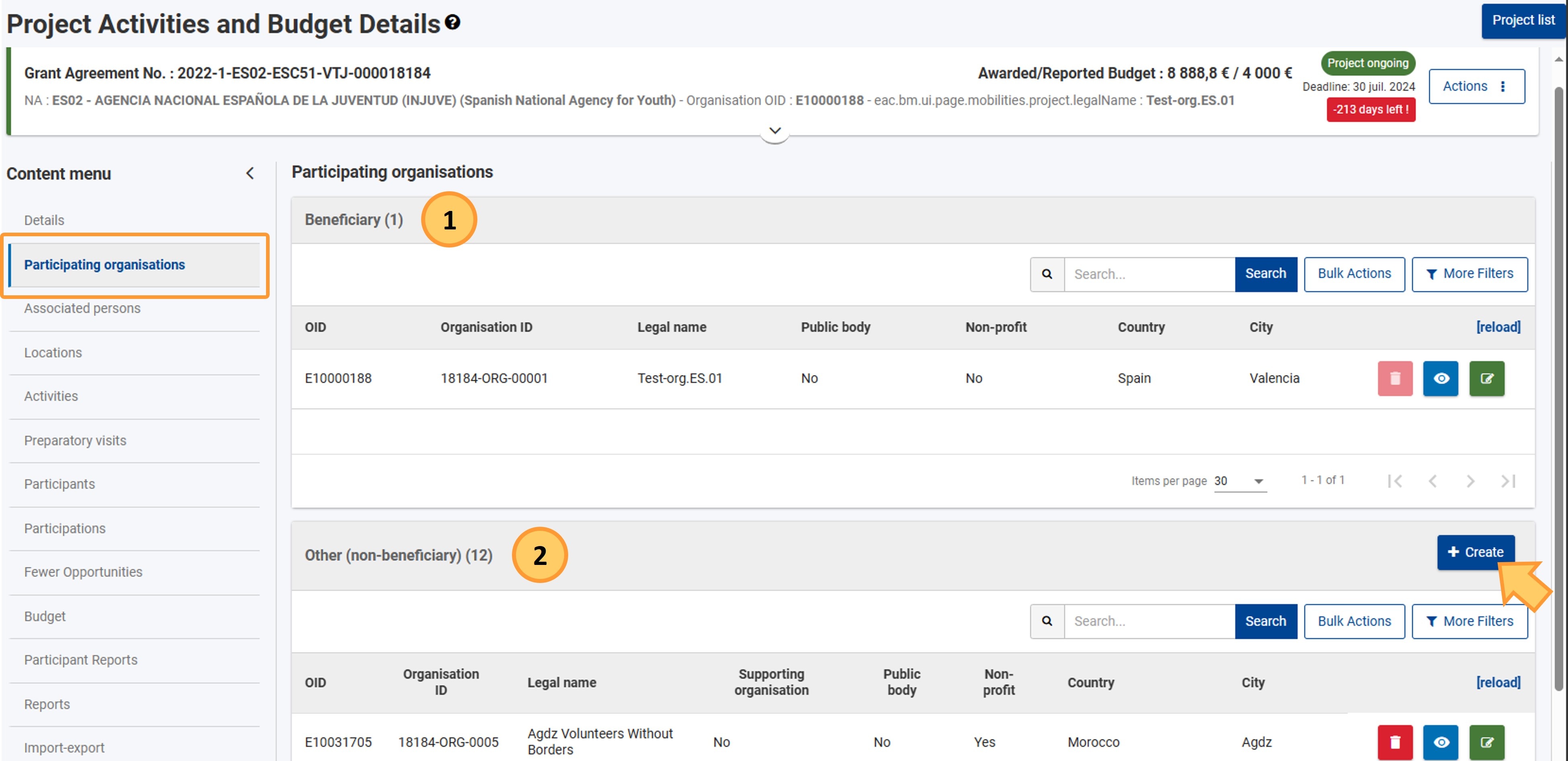
Task: Click Create to add non-beneficiary organisation
Action: tap(1476, 552)
